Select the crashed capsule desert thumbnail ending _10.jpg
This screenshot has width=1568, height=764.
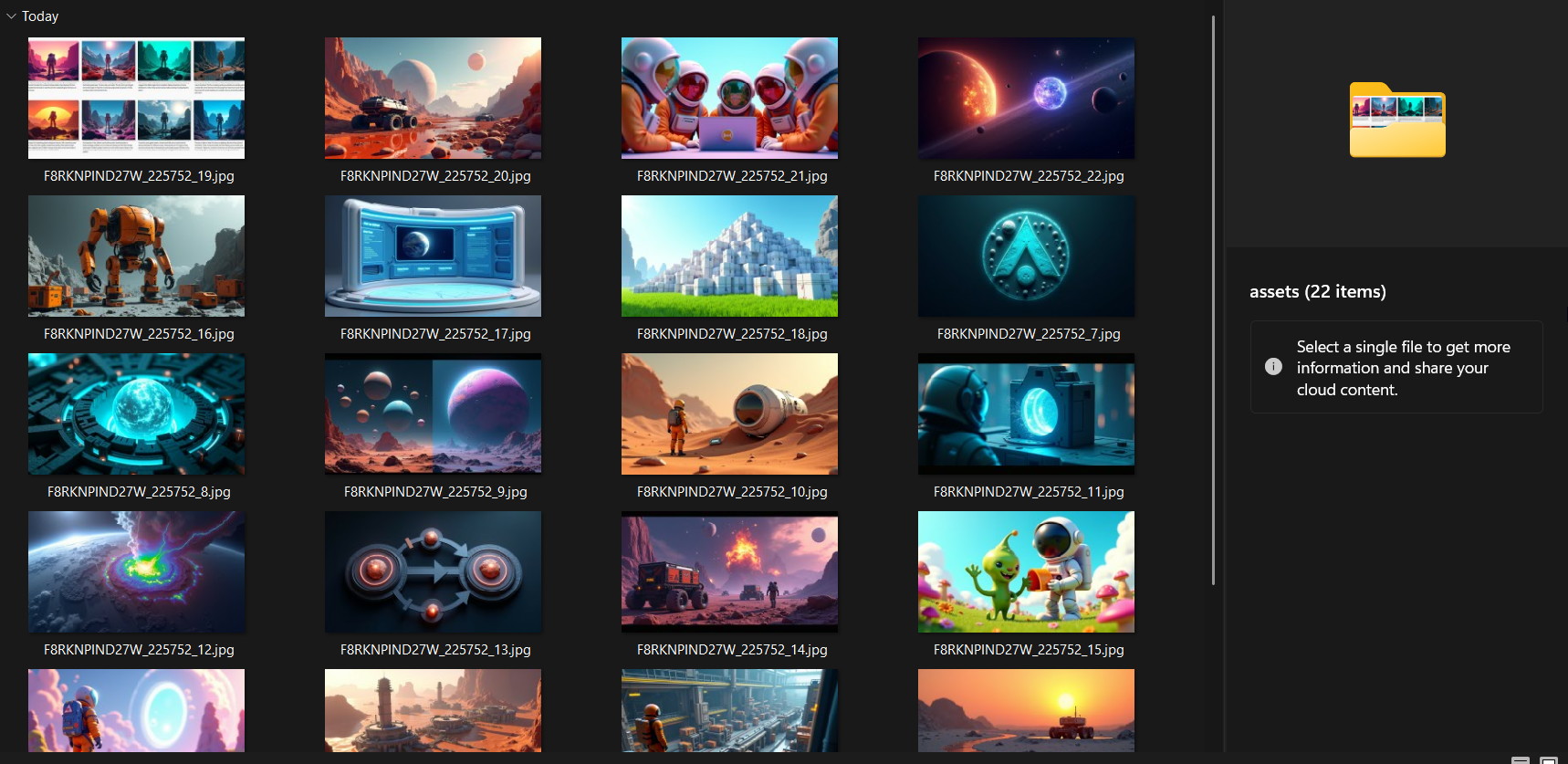(x=729, y=413)
